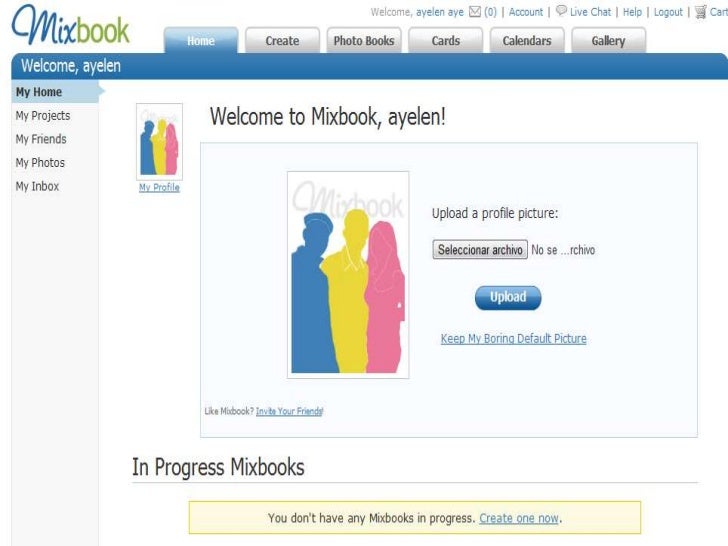Click the Mixbook logo
Image resolution: width=728 pixels, height=546 pixels.
point(71,25)
